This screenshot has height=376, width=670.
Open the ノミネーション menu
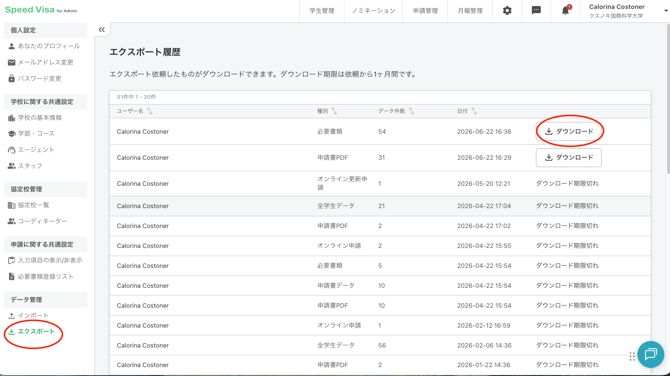tap(373, 11)
